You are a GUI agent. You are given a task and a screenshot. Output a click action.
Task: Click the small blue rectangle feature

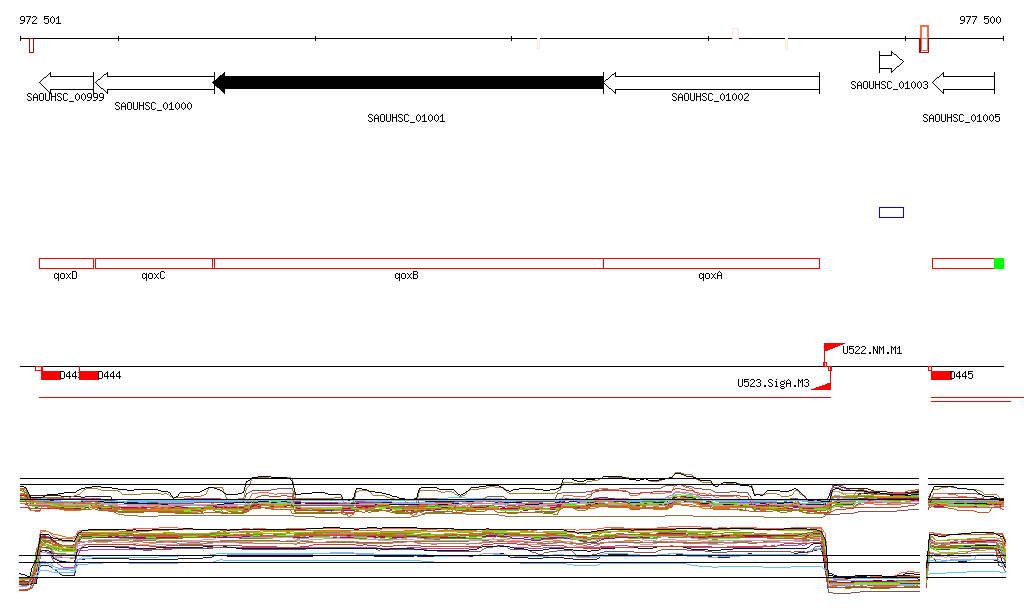pyautogui.click(x=891, y=212)
